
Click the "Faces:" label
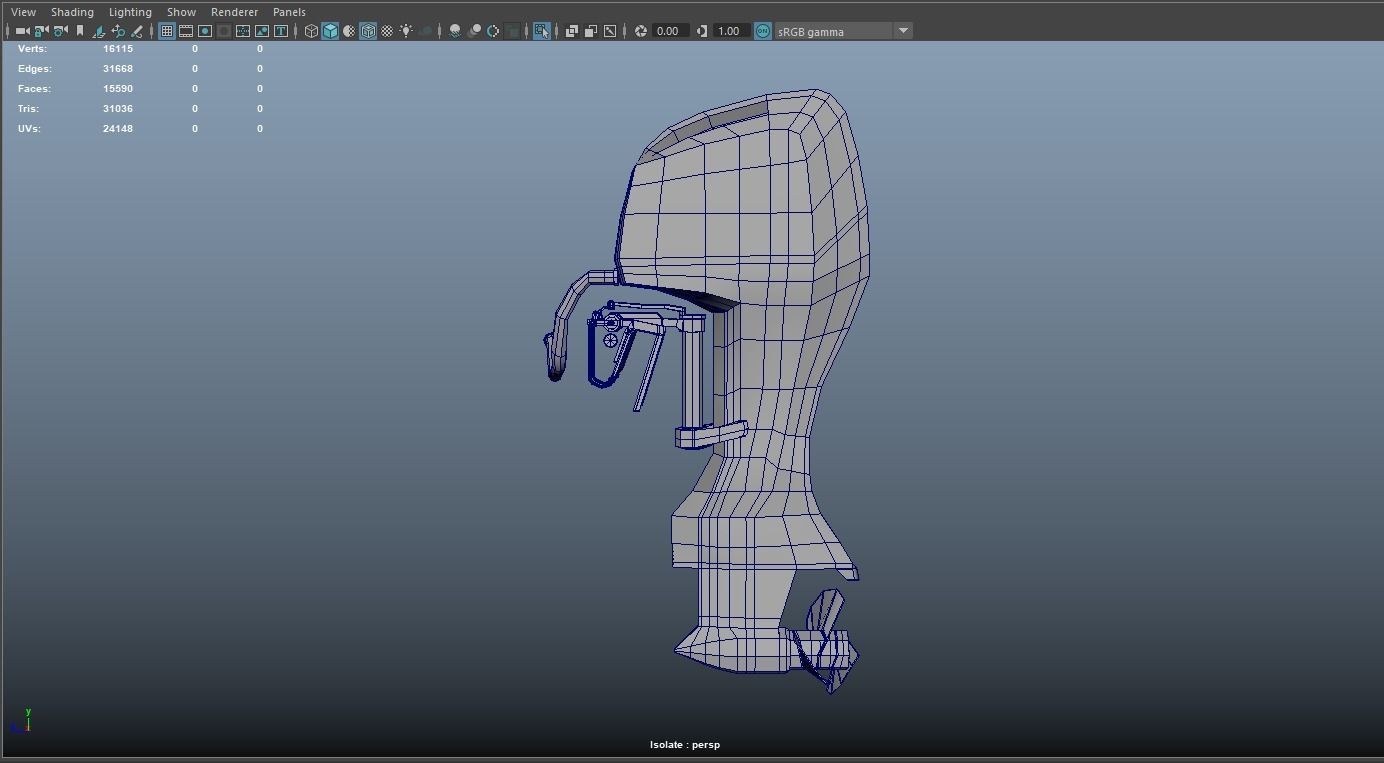(35, 88)
